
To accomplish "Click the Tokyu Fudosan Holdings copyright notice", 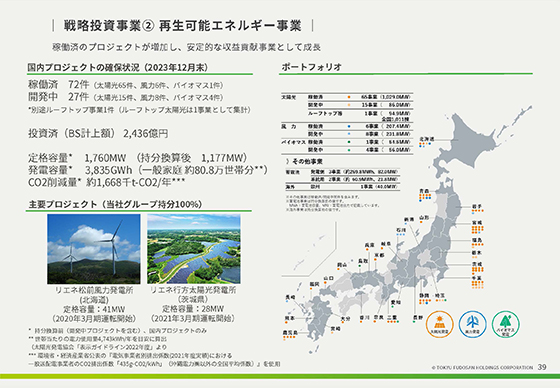I will tap(482, 367).
